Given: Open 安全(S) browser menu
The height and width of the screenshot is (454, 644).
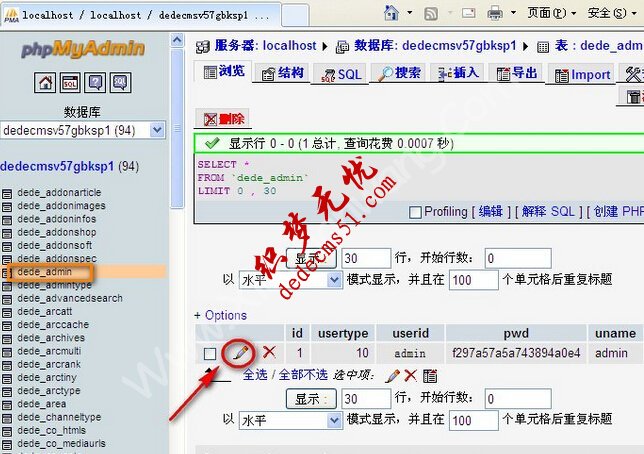Looking at the screenshot, I should click(x=612, y=13).
